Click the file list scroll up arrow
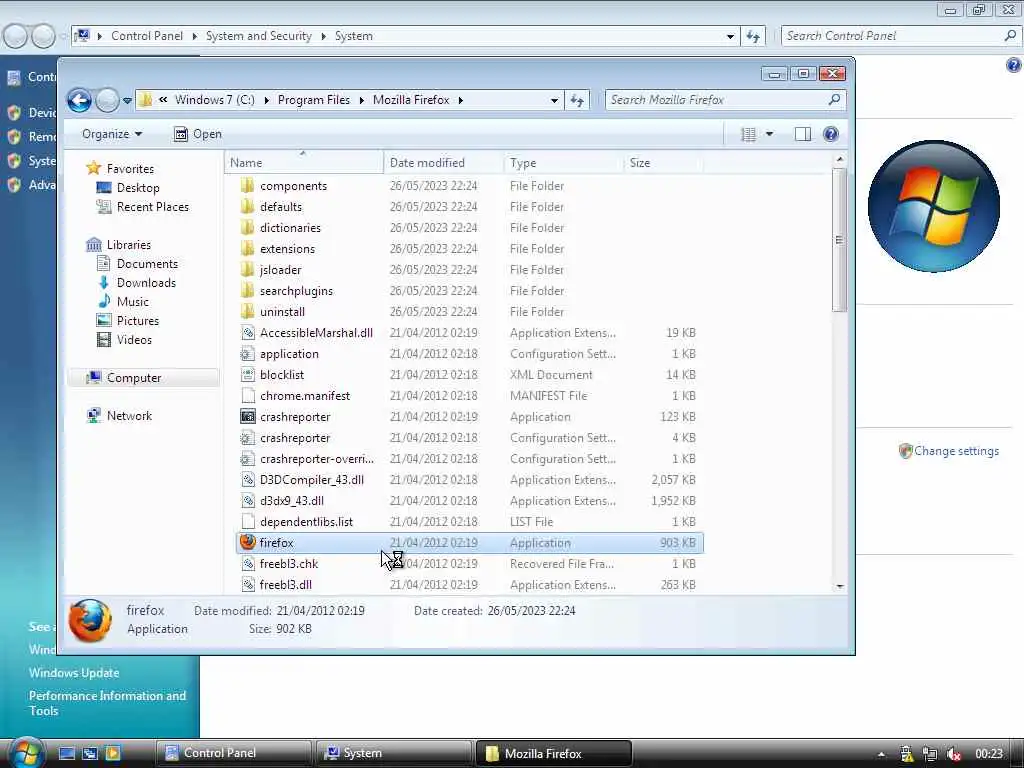This screenshot has height=768, width=1024. pos(840,159)
